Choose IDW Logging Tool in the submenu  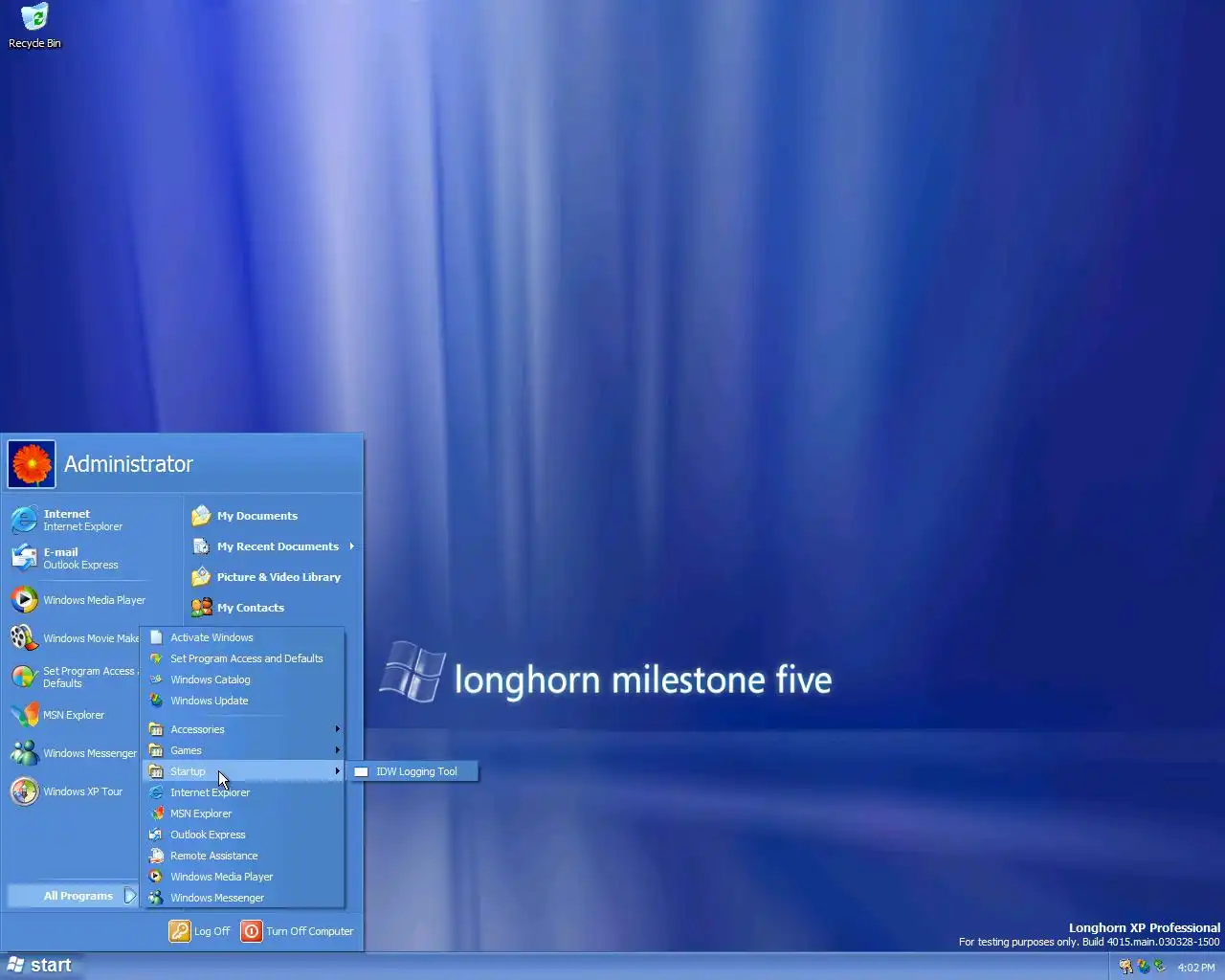pos(412,771)
